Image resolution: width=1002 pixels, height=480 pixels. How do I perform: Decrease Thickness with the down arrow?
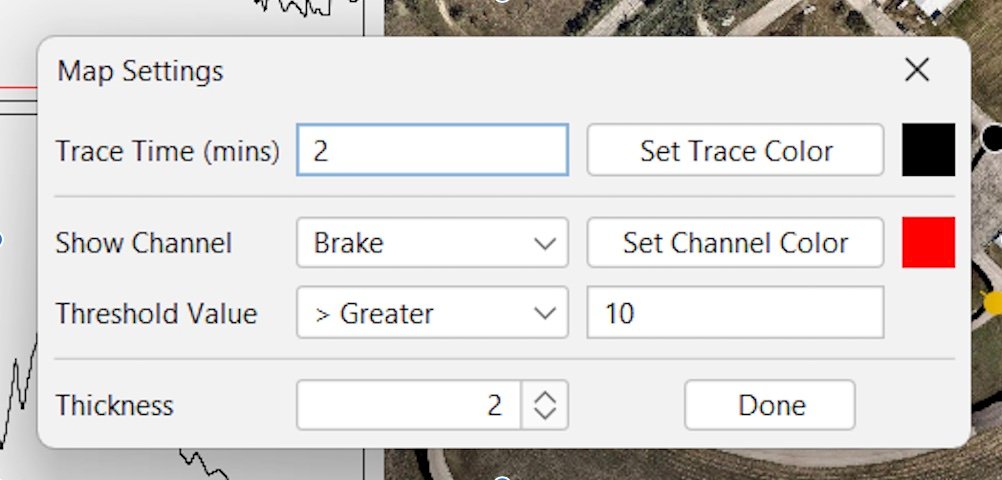point(545,414)
